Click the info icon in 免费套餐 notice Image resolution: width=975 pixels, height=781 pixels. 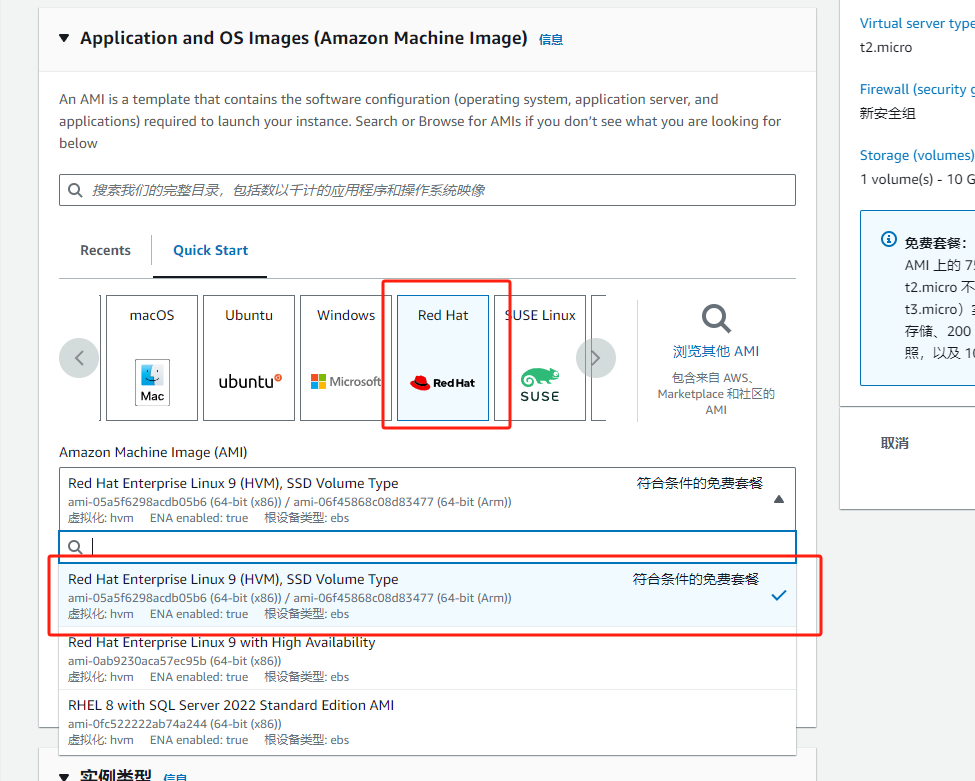889,239
